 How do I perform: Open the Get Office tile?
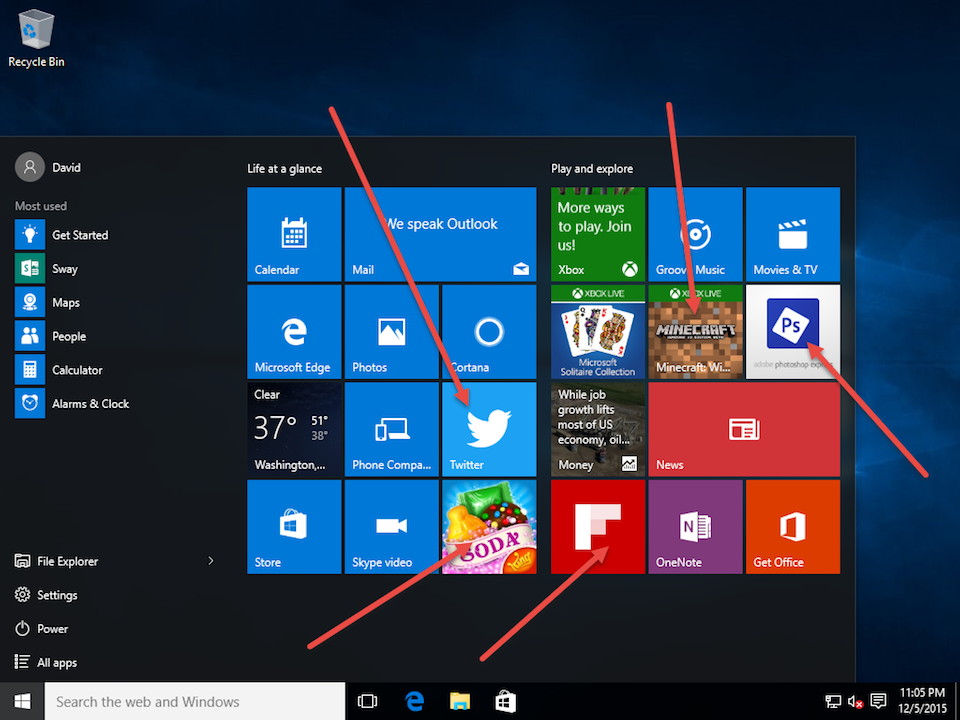coord(793,527)
